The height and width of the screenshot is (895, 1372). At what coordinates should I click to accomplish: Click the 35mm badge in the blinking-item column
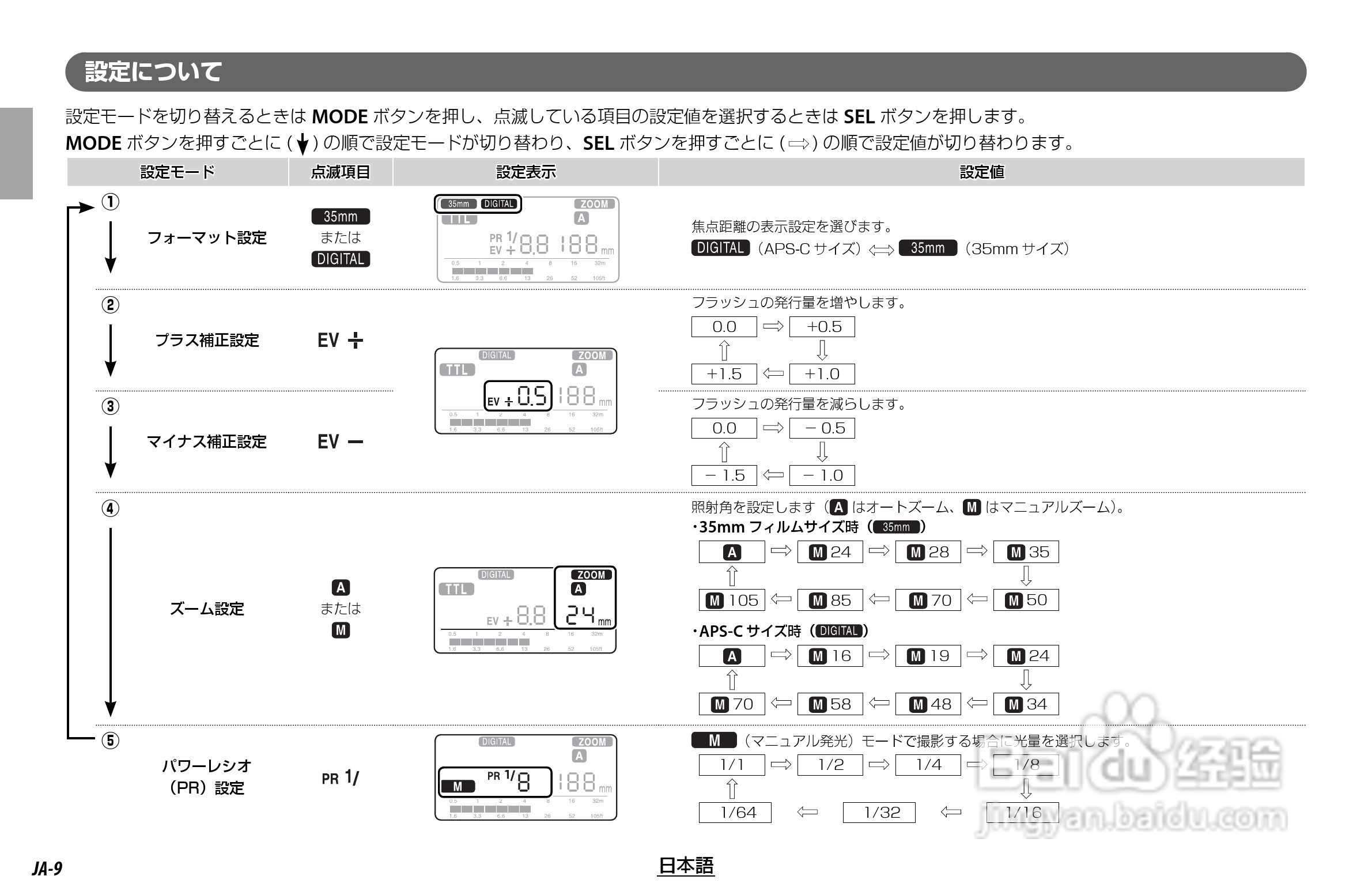click(x=340, y=216)
